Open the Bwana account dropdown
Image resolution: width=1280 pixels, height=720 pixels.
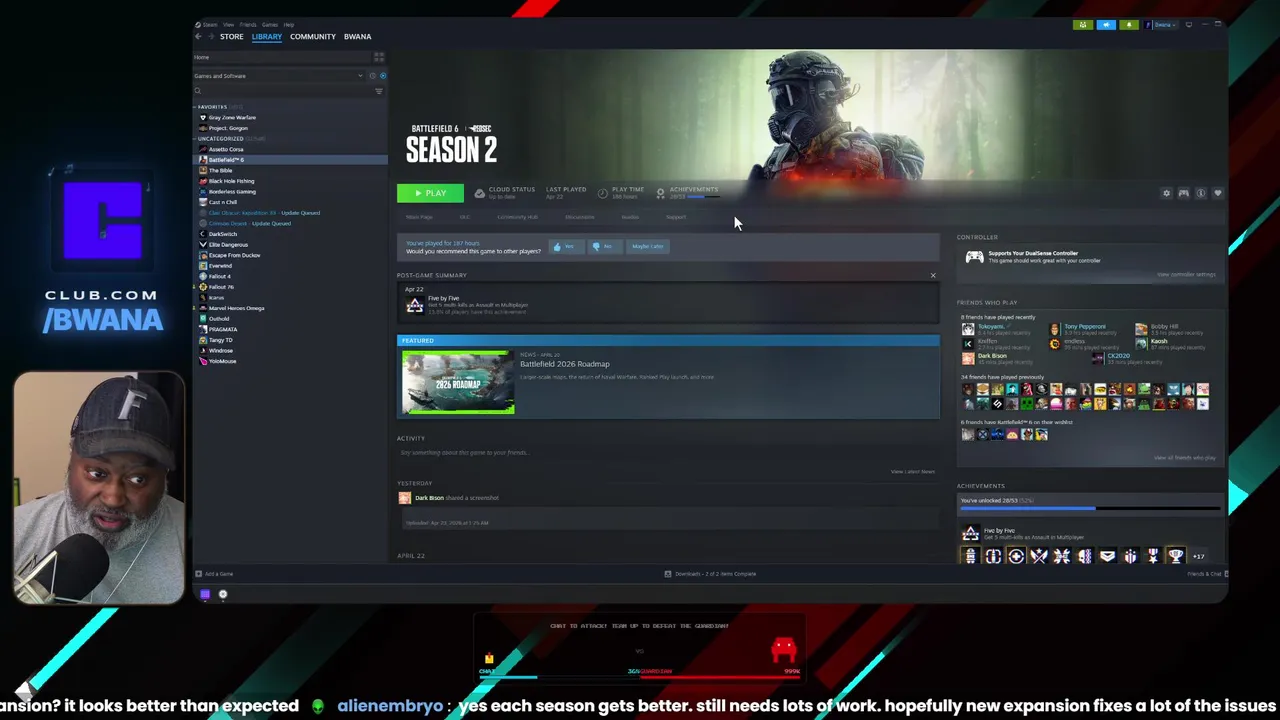pos(1161,25)
